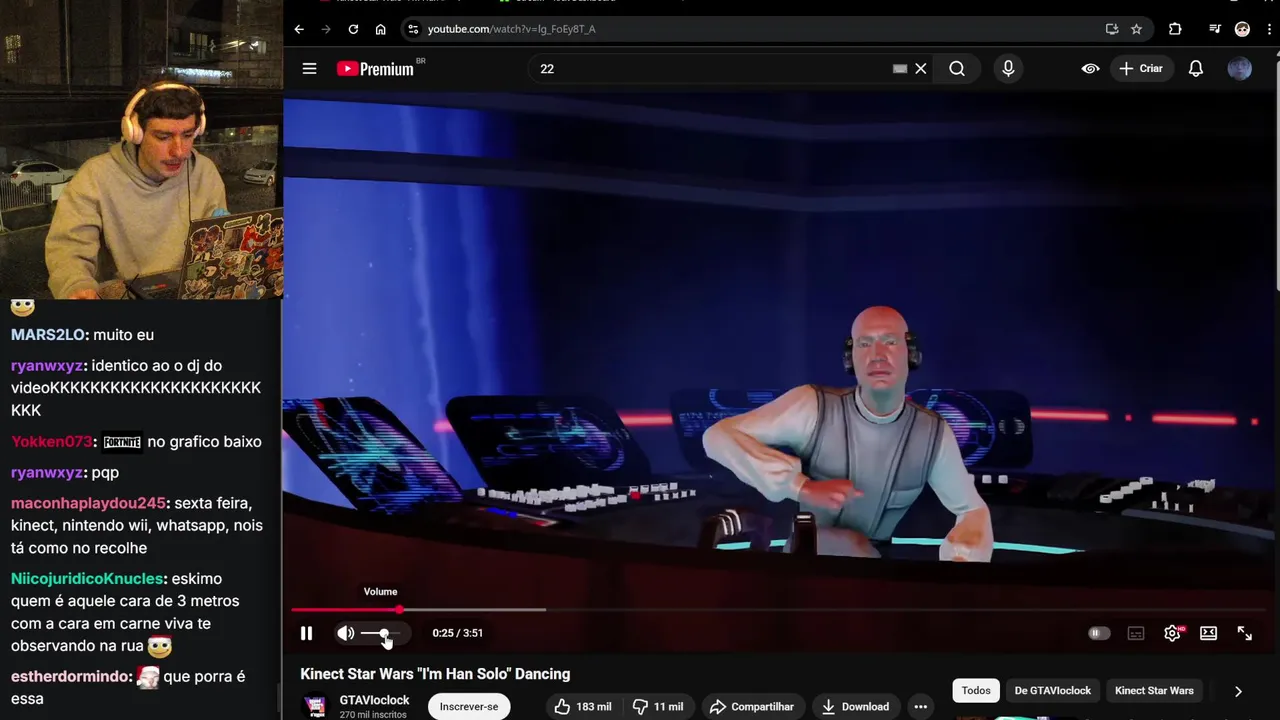The height and width of the screenshot is (720, 1280).
Task: Like the video (183 mil)
Action: pos(582,706)
